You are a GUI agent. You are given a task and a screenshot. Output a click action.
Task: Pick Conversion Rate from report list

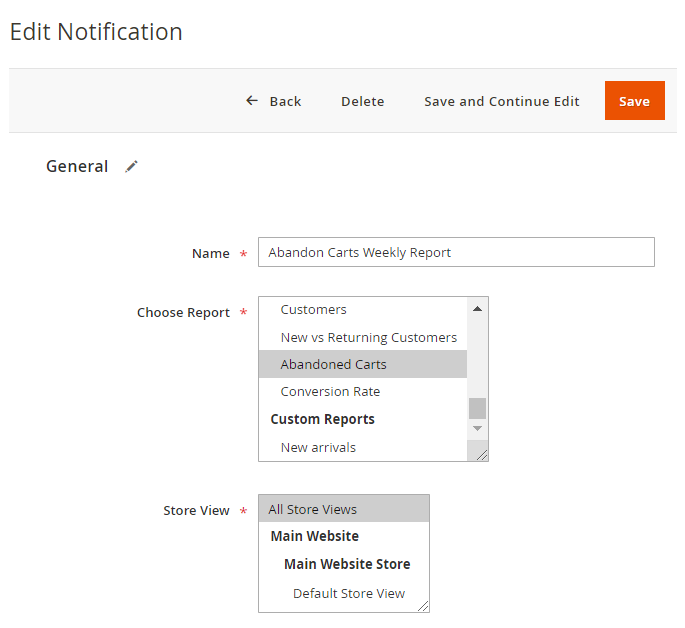tap(330, 391)
